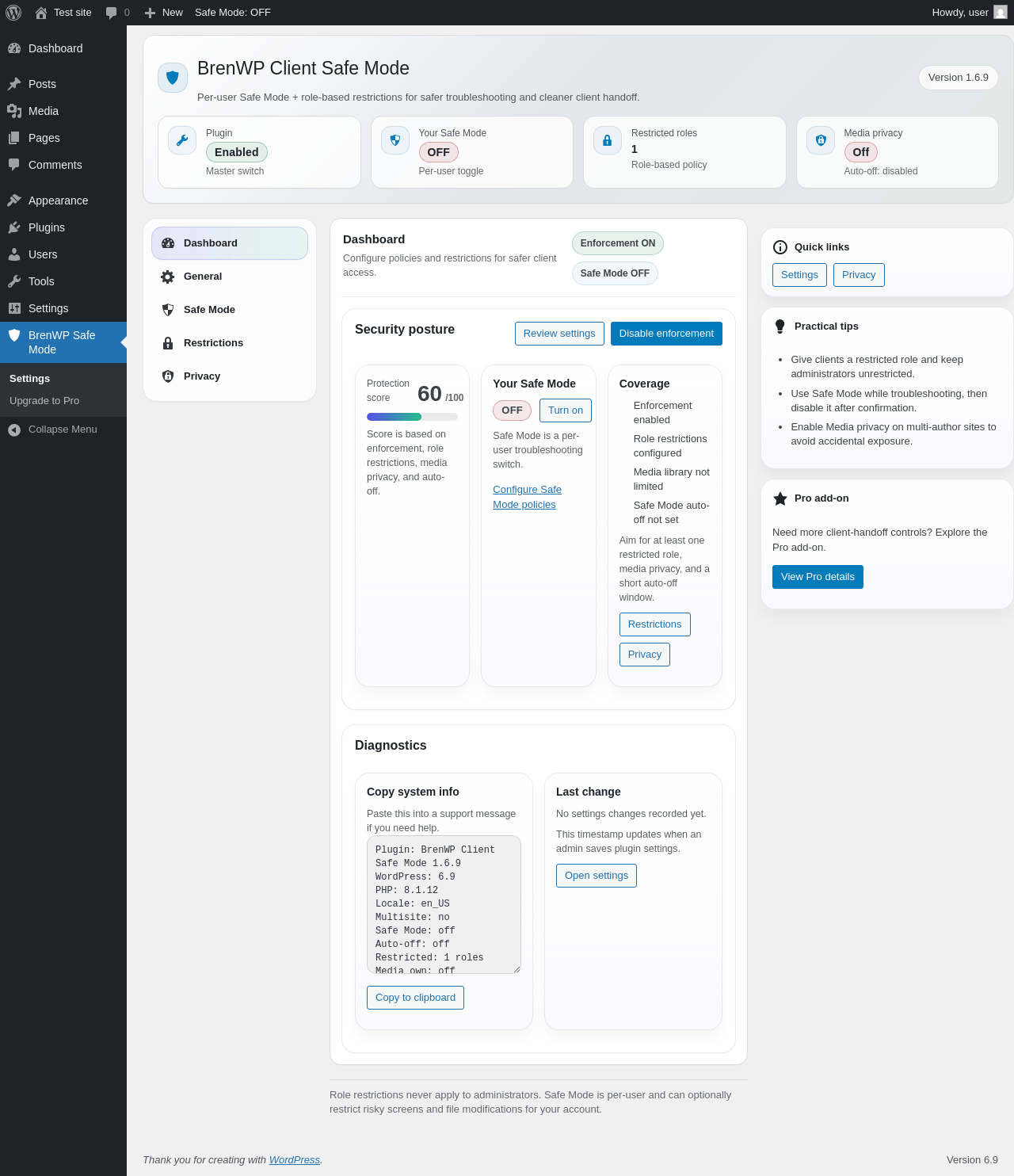The width and height of the screenshot is (1014, 1176).
Task: Follow Configure Safe Mode policies link
Action: [528, 497]
